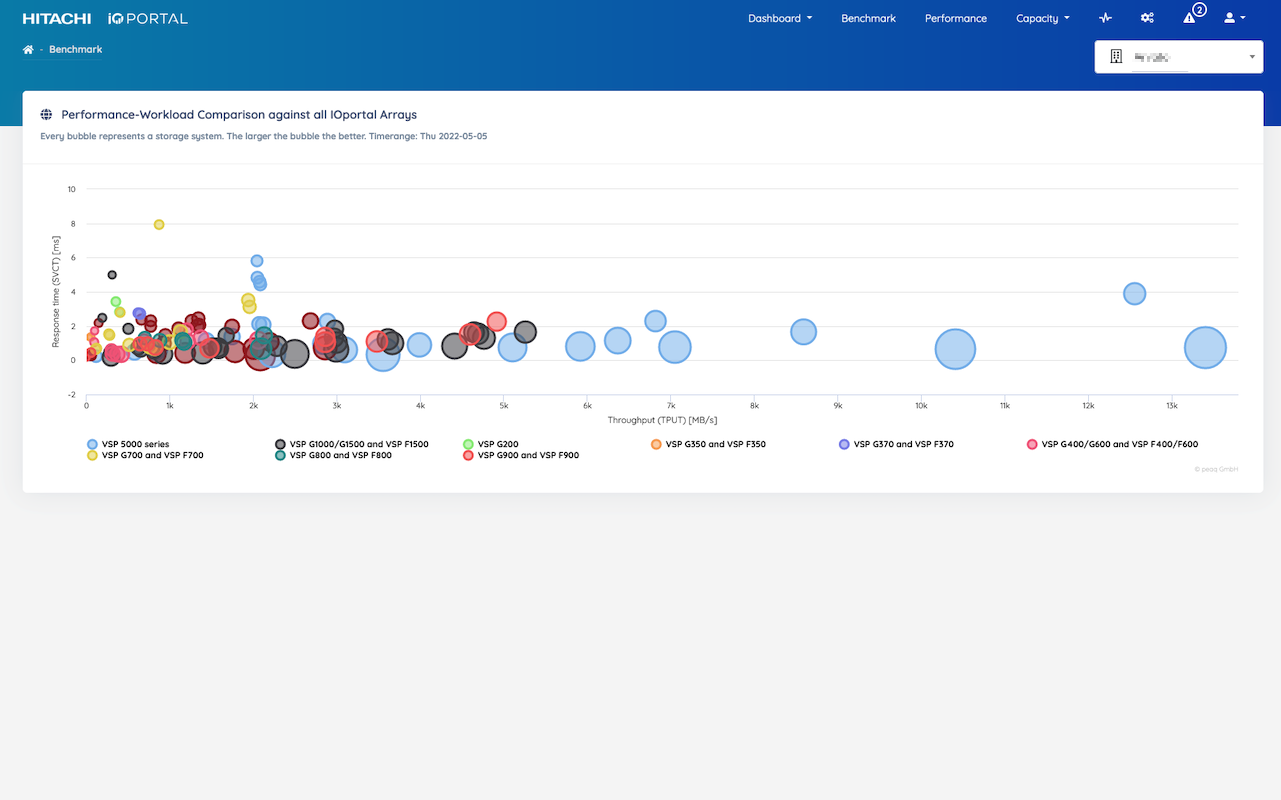This screenshot has width=1281, height=800.
Task: Click the Benchmark breadcrumb link
Action: tap(76, 50)
